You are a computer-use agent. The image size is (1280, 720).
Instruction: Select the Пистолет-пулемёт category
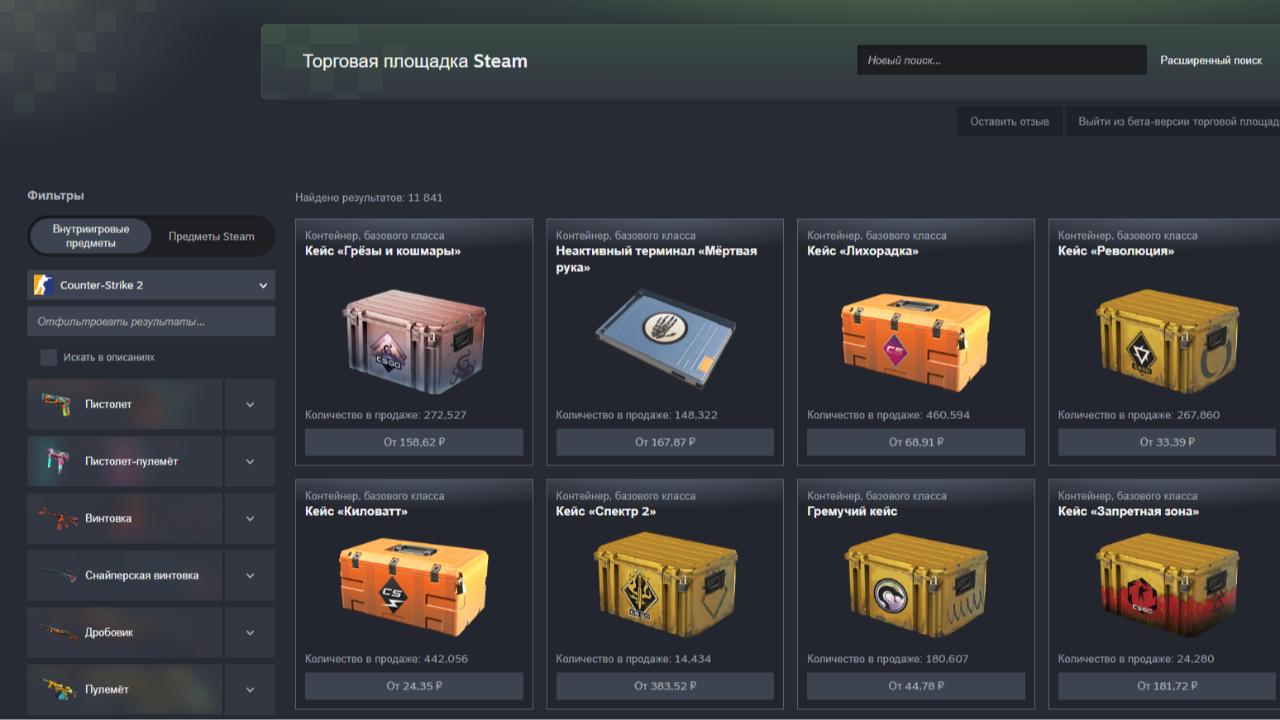tap(124, 462)
